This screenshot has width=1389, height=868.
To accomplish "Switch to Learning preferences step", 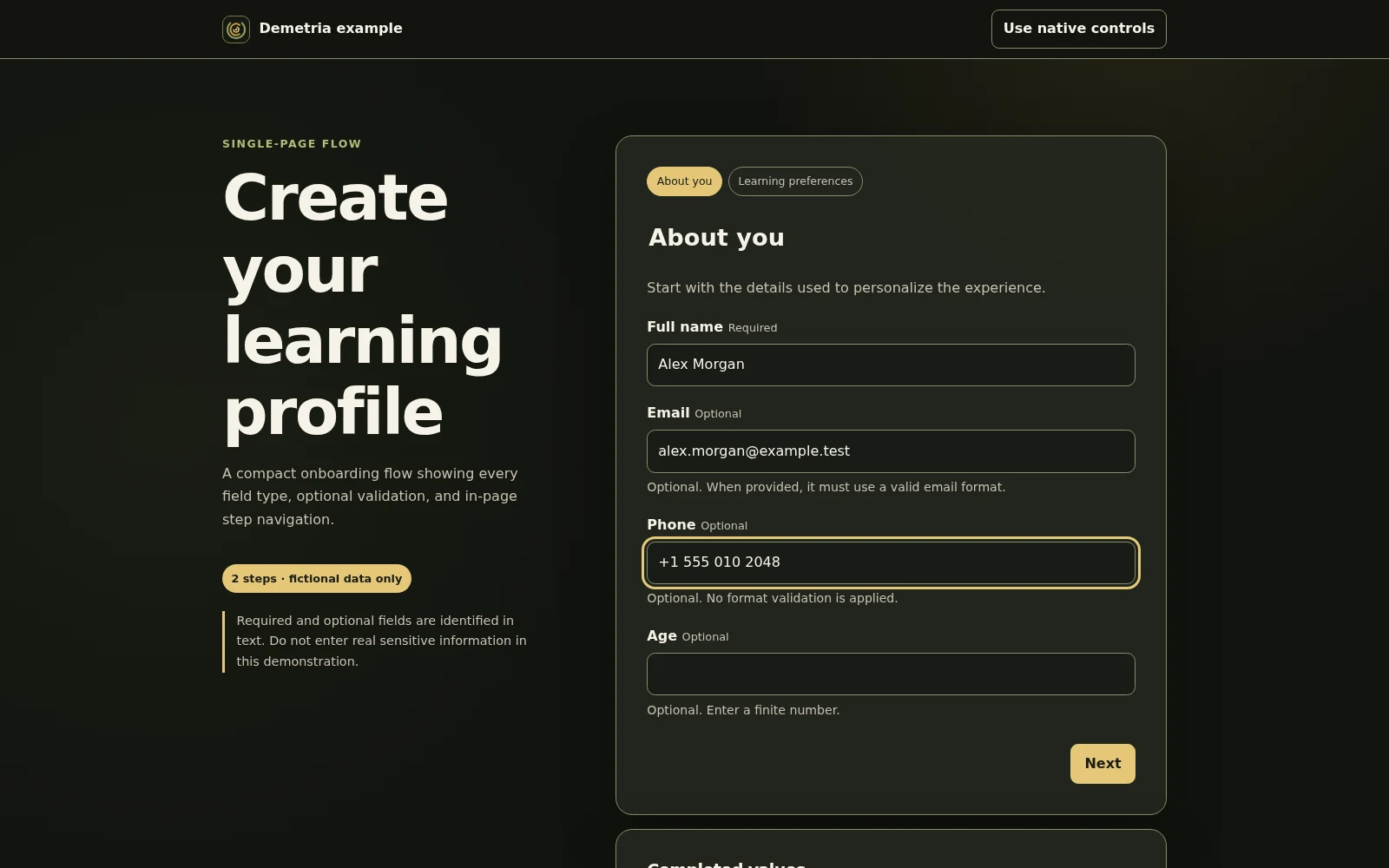I will [x=795, y=181].
